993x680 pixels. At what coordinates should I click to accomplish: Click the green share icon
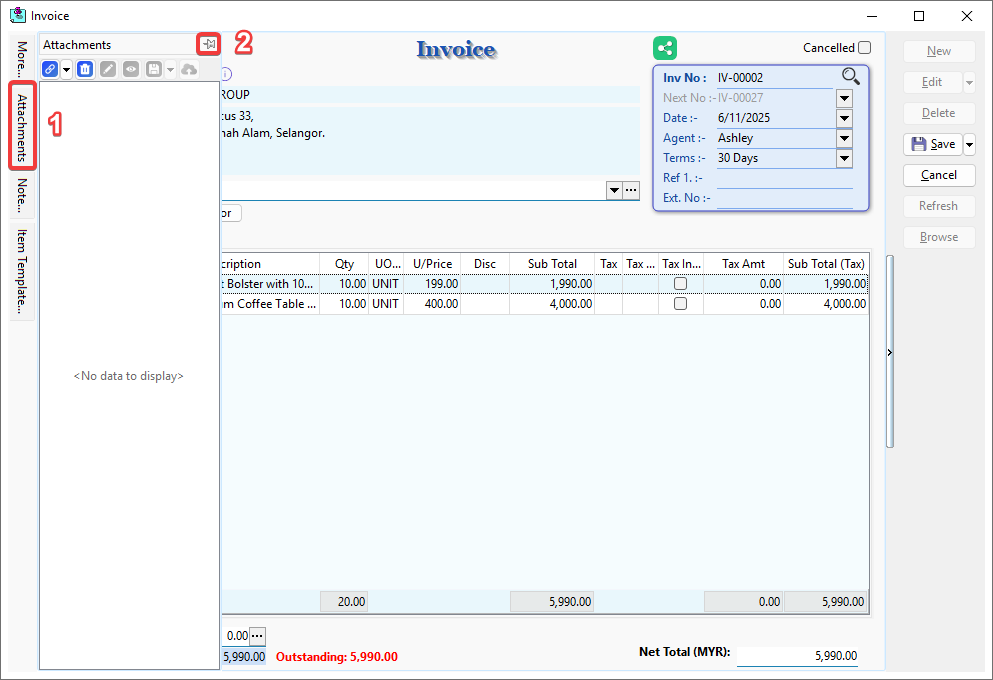click(665, 47)
